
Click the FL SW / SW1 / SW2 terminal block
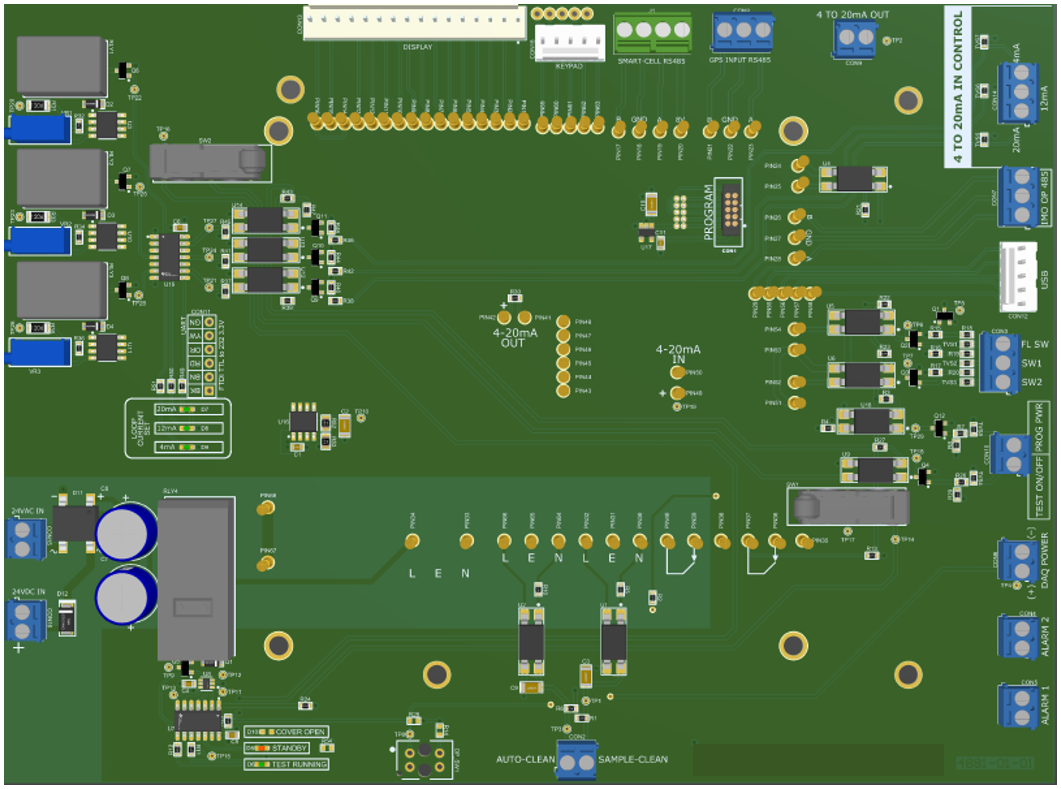point(999,362)
